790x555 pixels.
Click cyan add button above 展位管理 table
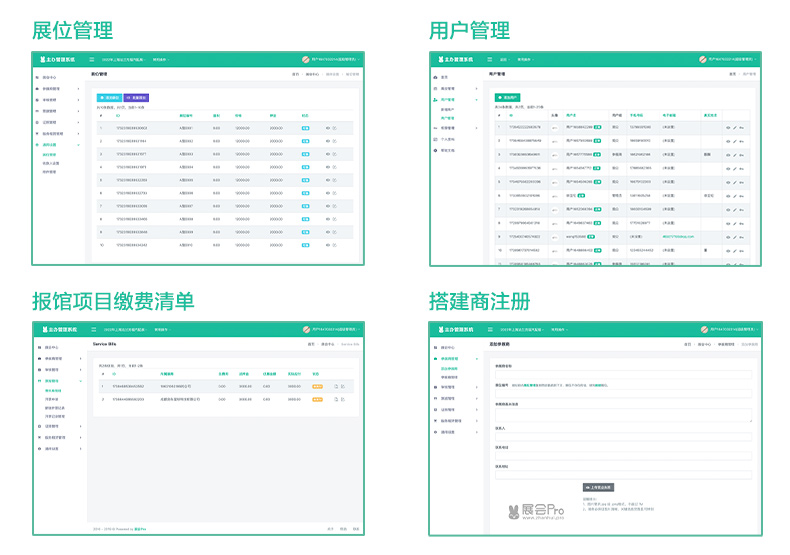(109, 98)
